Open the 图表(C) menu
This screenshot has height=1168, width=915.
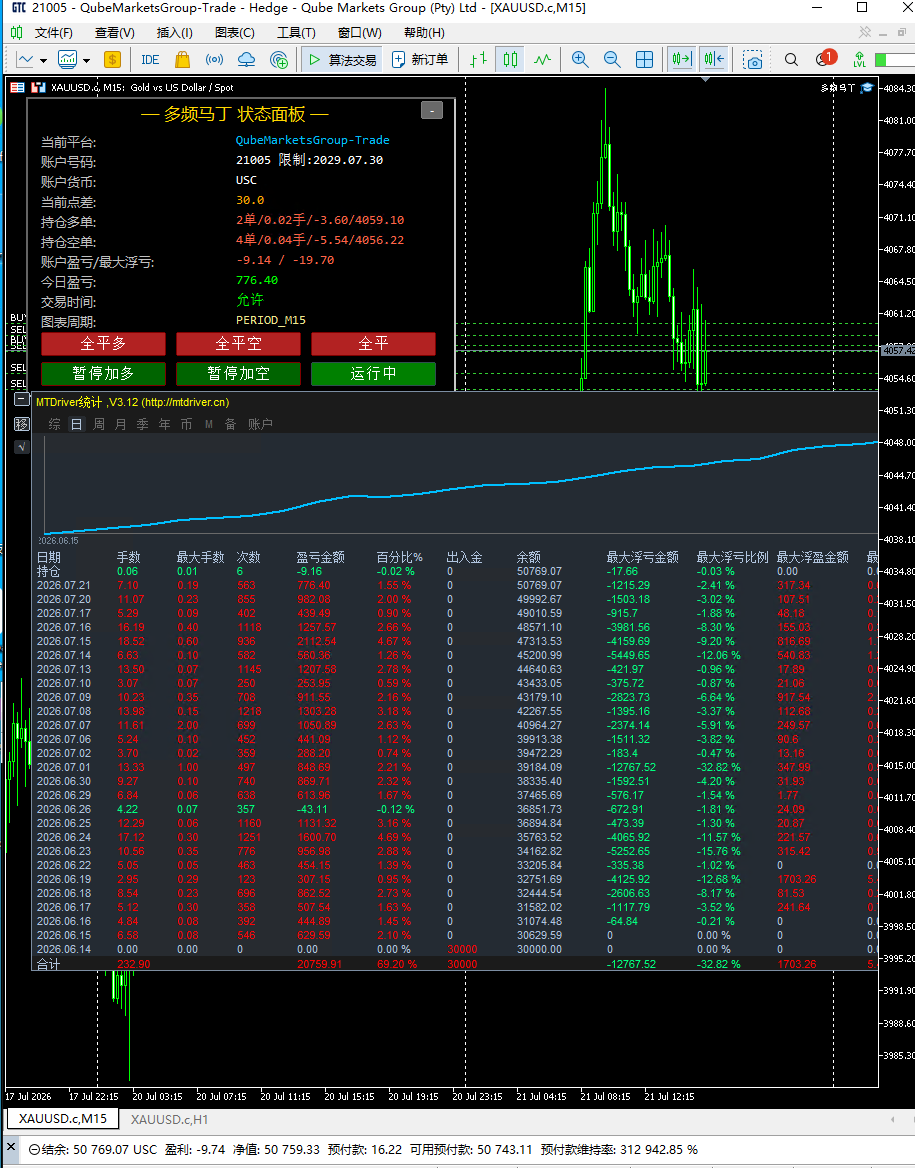235,33
